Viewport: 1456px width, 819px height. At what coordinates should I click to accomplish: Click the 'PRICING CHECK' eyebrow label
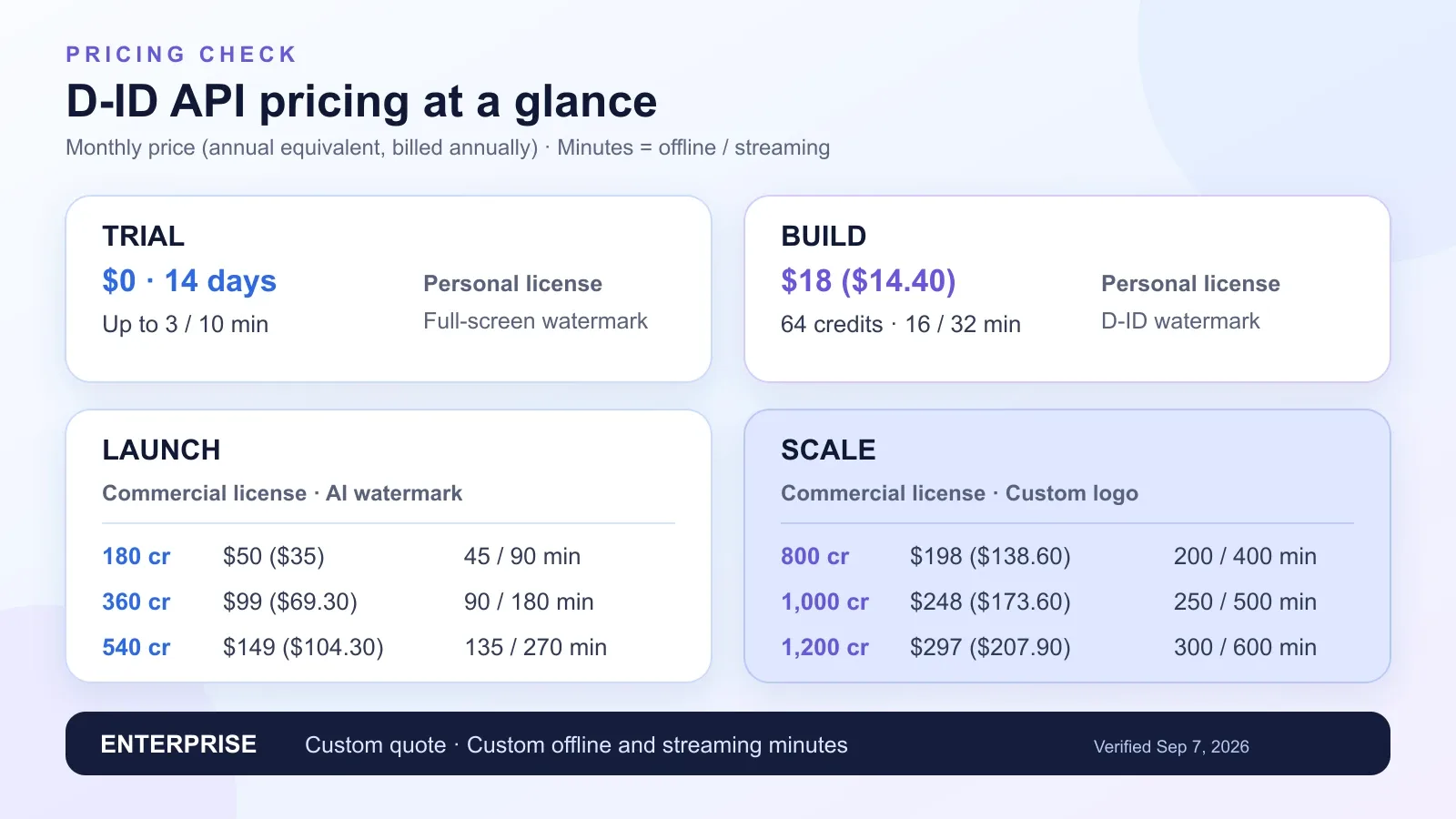point(181,55)
